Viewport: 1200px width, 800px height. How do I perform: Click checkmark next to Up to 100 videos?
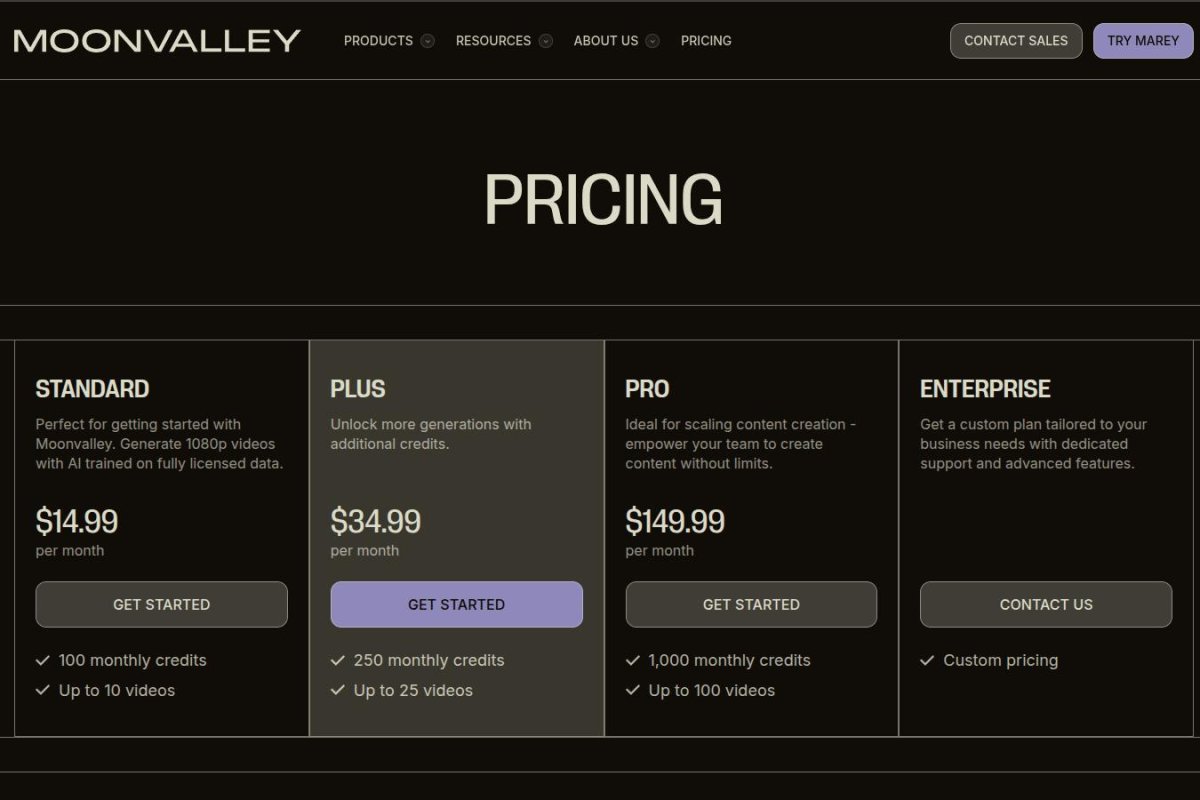coord(633,690)
